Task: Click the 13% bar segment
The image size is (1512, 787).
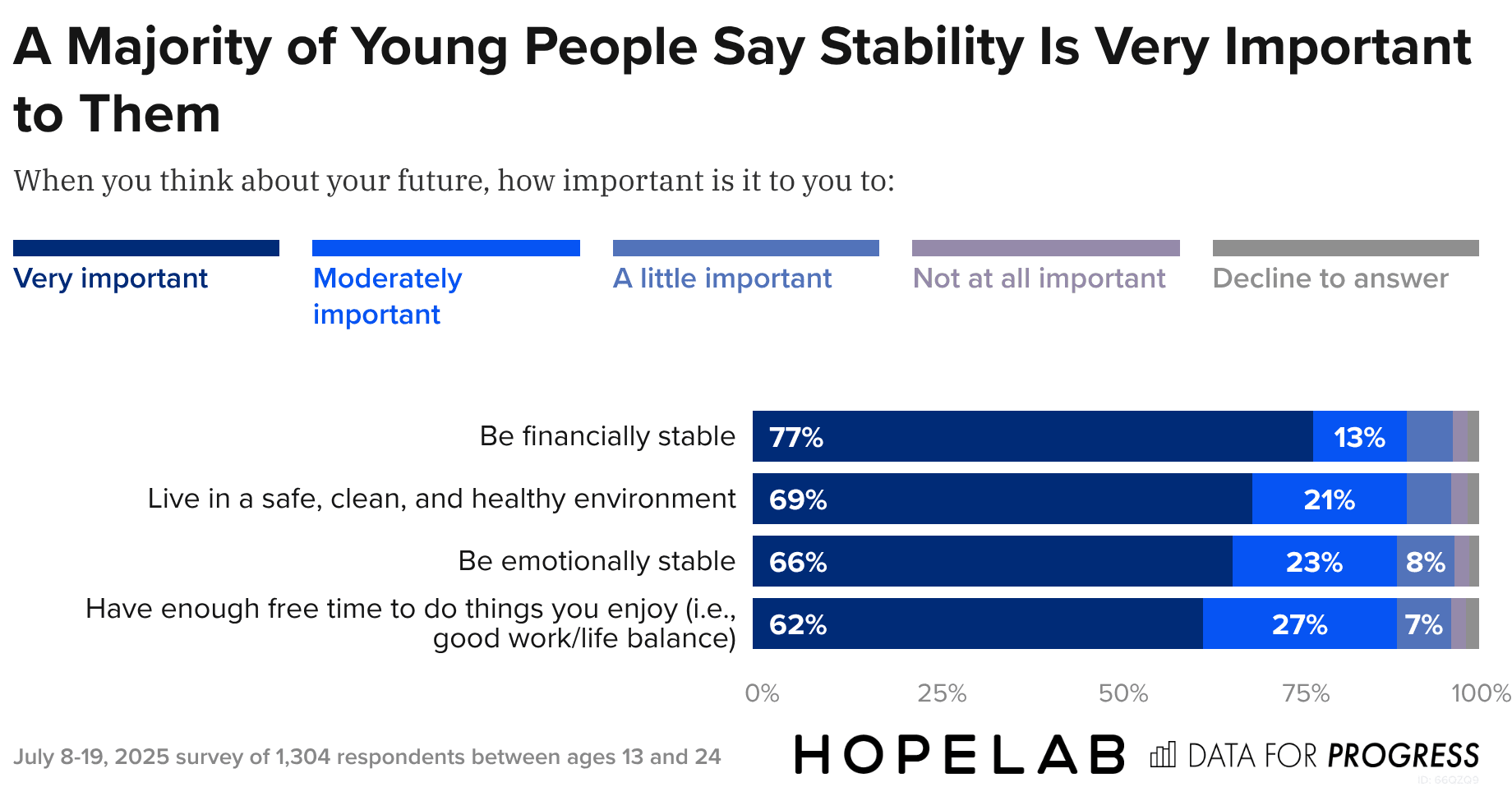Action: point(1359,436)
